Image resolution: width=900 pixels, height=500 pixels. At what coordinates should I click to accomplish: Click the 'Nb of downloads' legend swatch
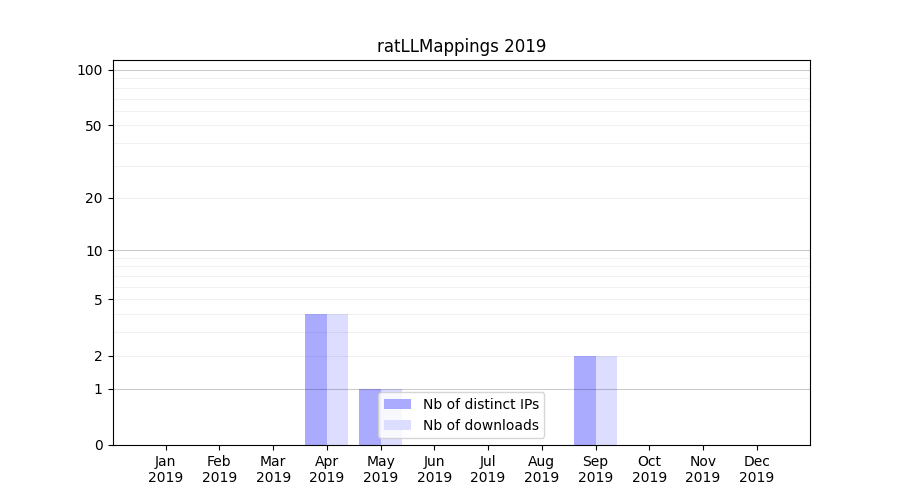coord(397,425)
